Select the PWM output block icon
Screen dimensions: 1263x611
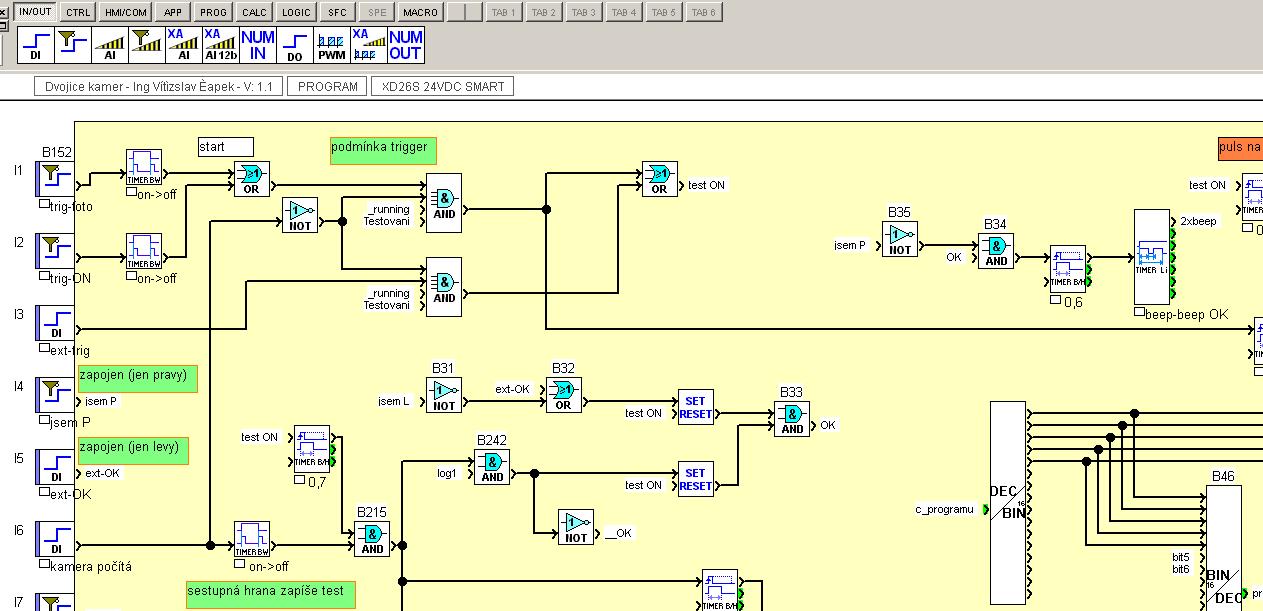pyautogui.click(x=331, y=45)
